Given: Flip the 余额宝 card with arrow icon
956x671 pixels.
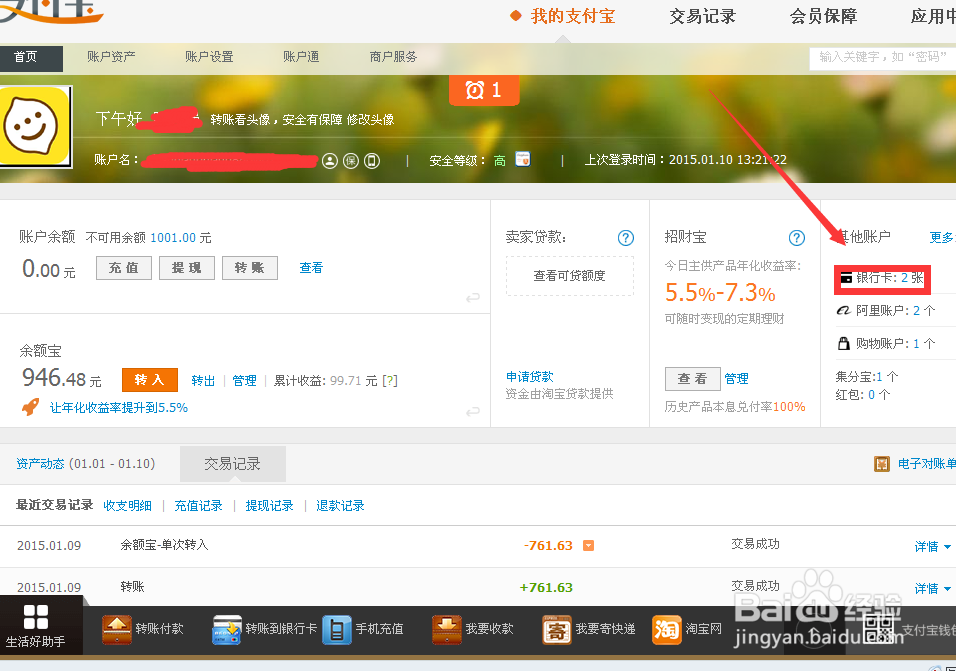Looking at the screenshot, I should tap(473, 412).
